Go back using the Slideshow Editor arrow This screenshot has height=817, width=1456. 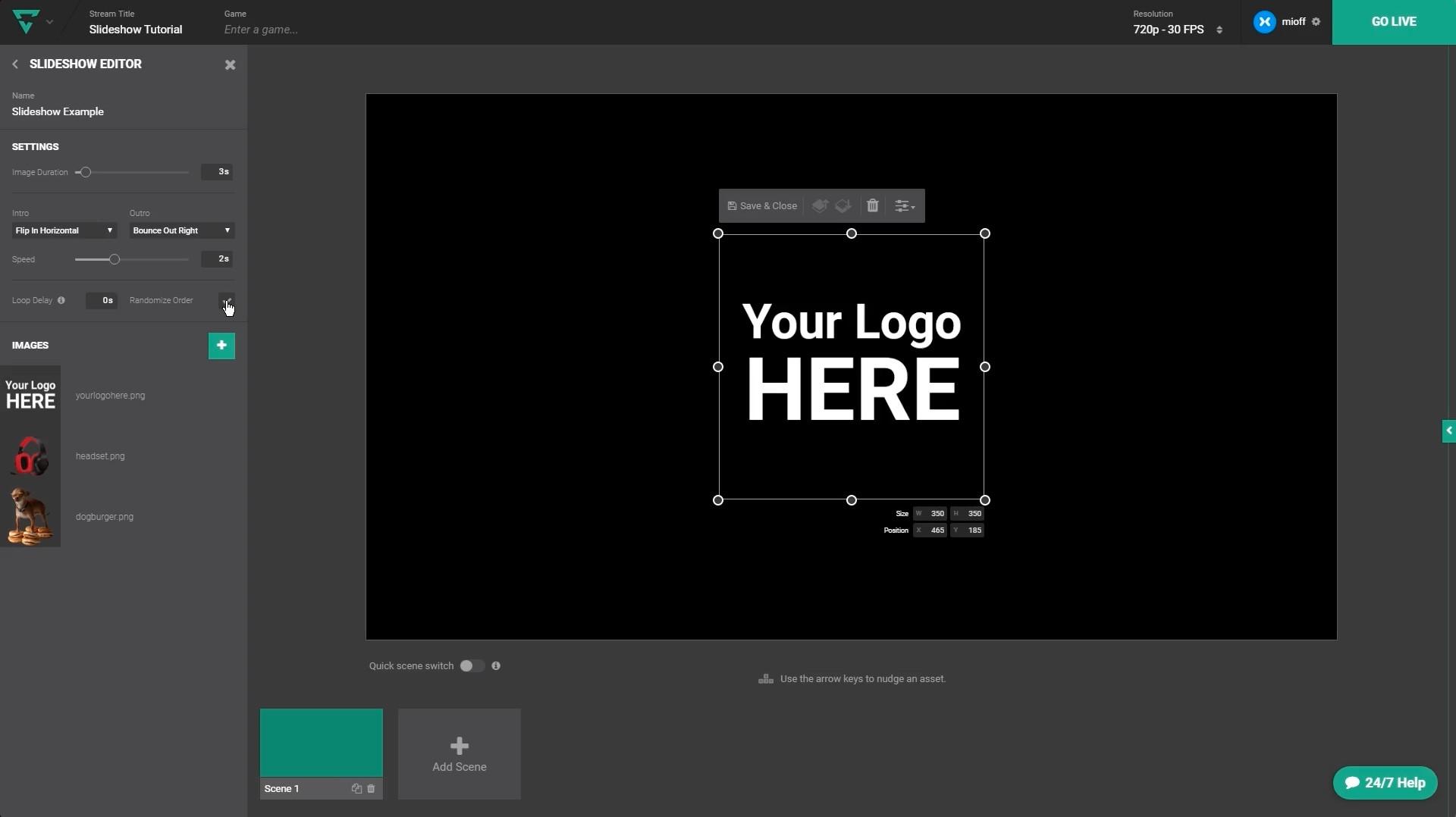(15, 64)
